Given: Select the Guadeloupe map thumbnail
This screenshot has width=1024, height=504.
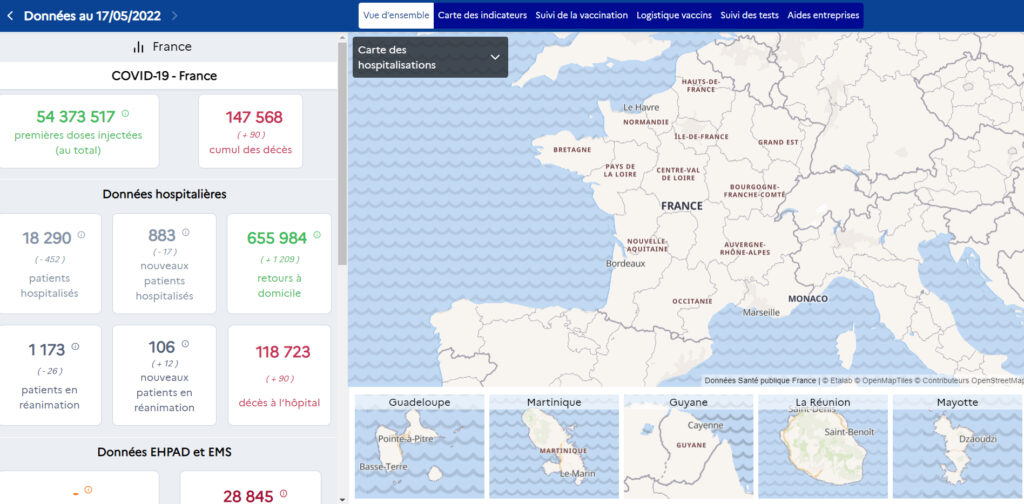Looking at the screenshot, I should coord(418,446).
